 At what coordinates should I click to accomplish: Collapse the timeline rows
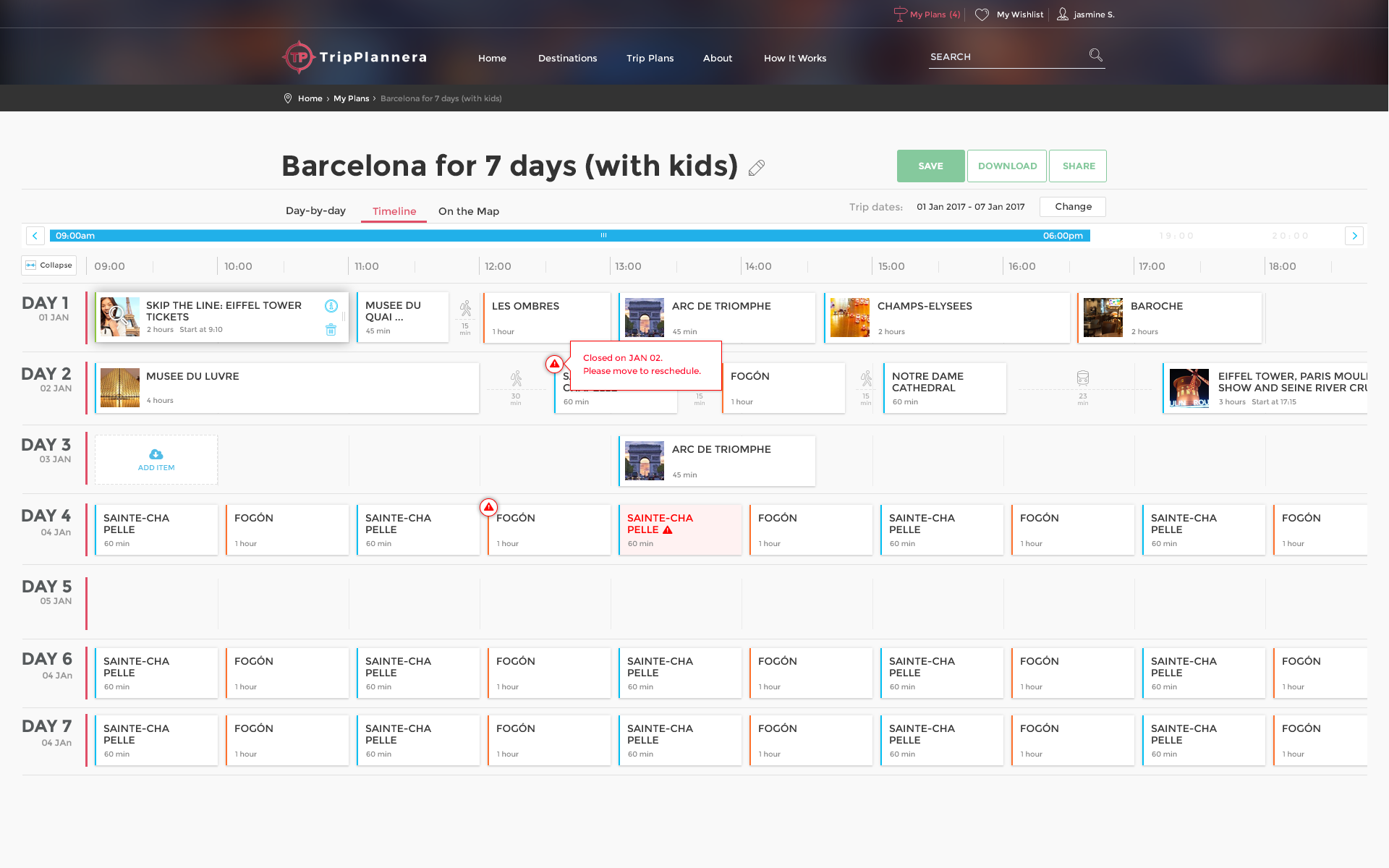click(x=49, y=265)
